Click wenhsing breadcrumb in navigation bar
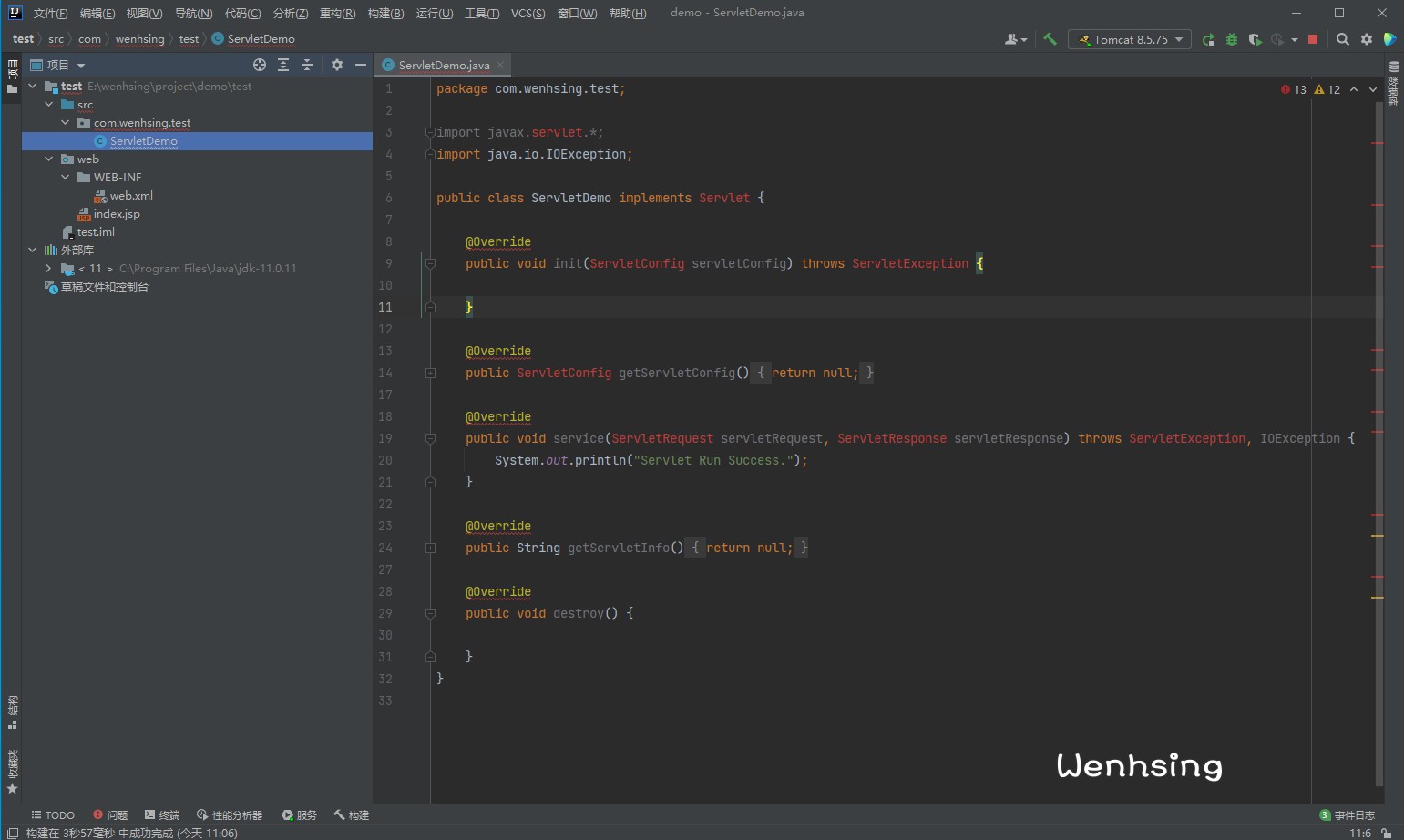 [x=139, y=38]
